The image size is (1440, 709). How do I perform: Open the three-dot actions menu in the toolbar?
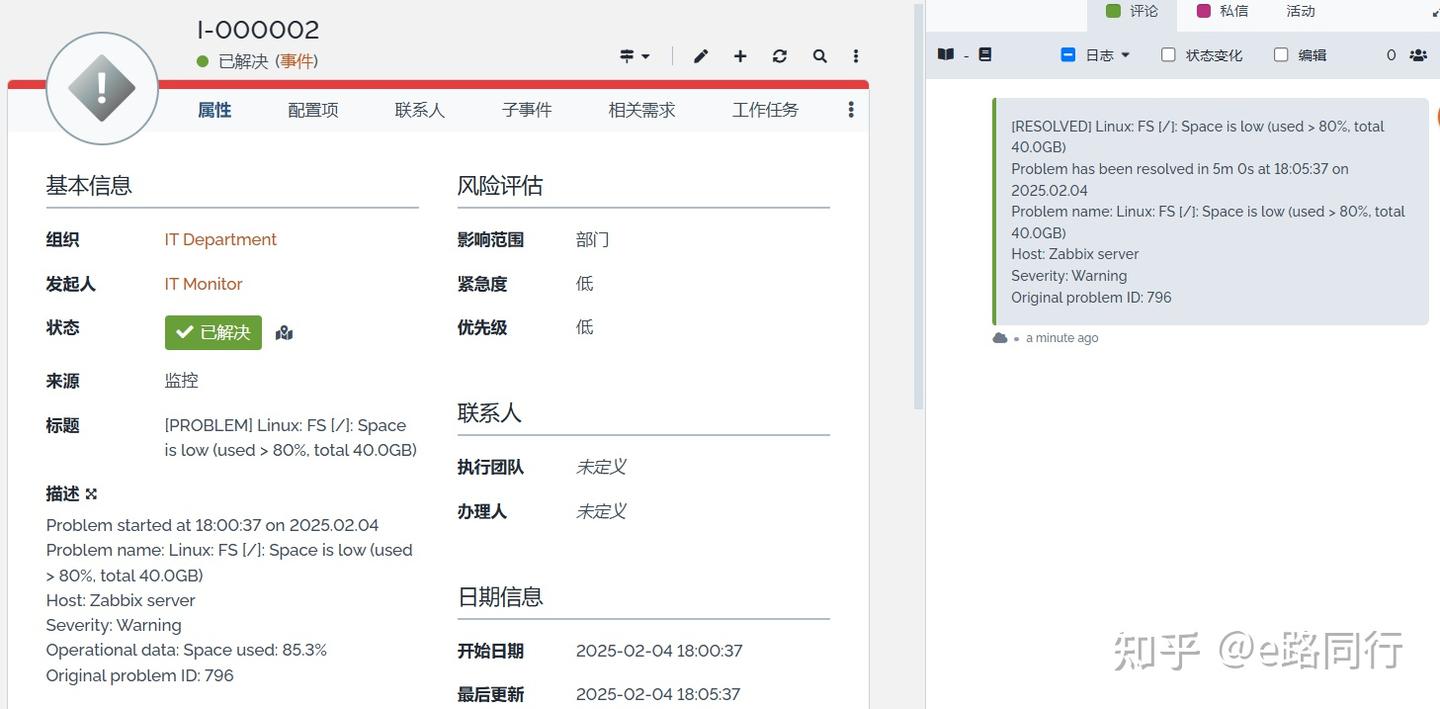pyautogui.click(x=856, y=56)
